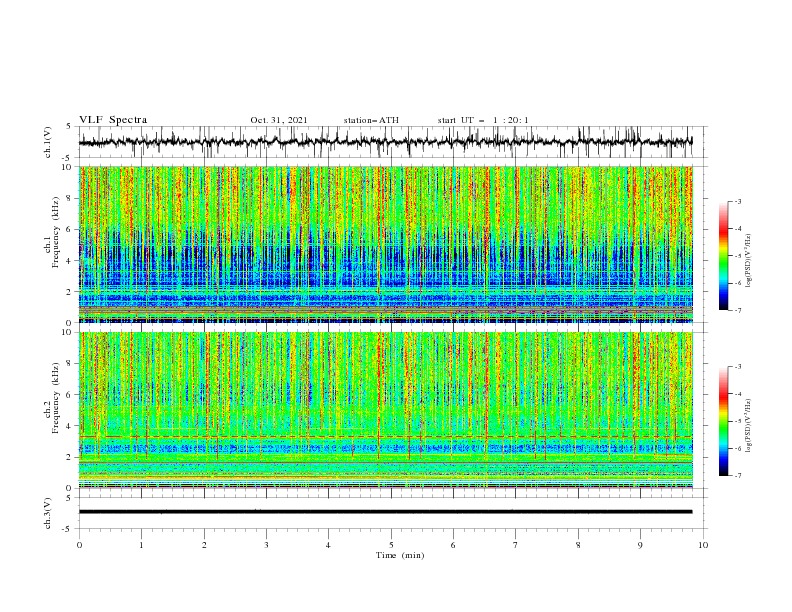Click time axis tick label "2"
The height and width of the screenshot is (612, 792).
204,545
